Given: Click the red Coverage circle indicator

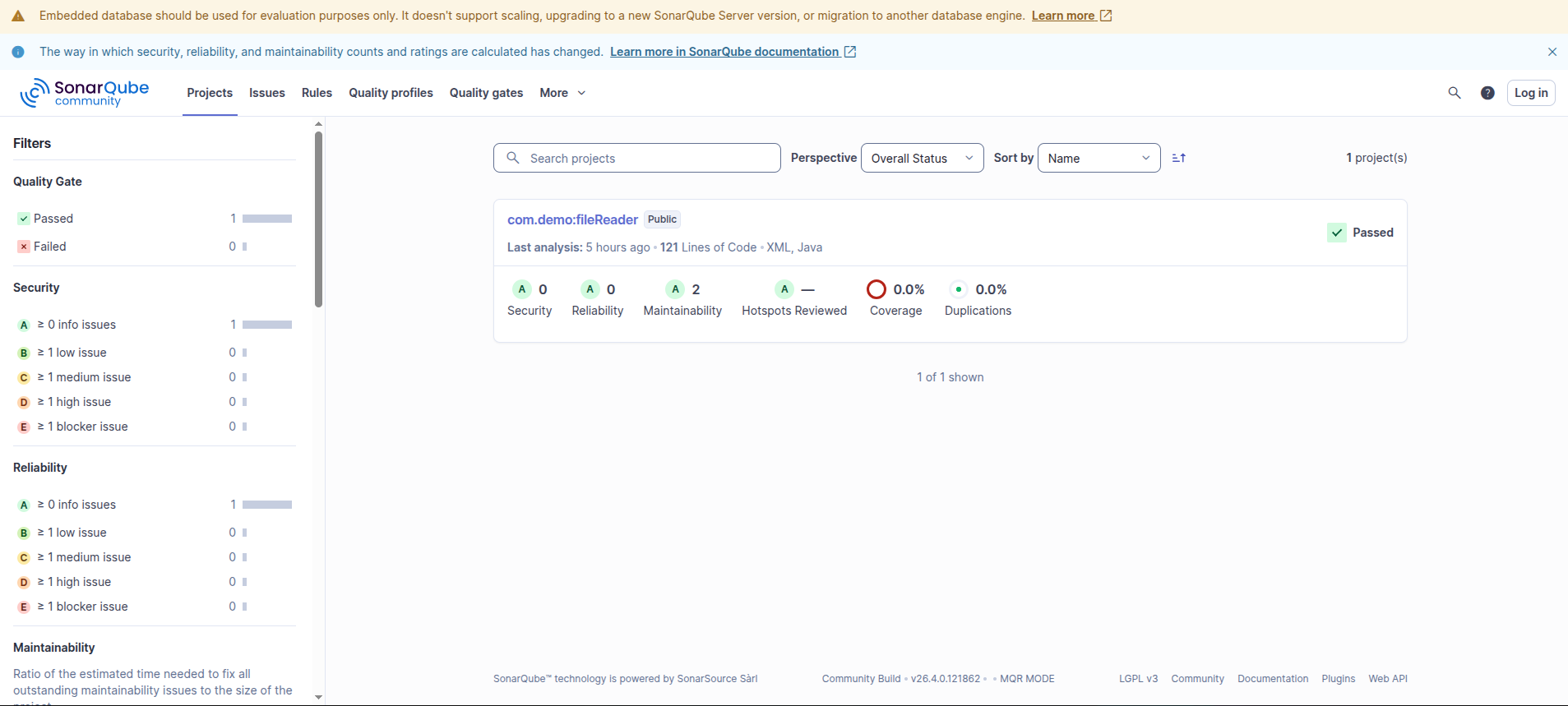Looking at the screenshot, I should click(x=877, y=289).
